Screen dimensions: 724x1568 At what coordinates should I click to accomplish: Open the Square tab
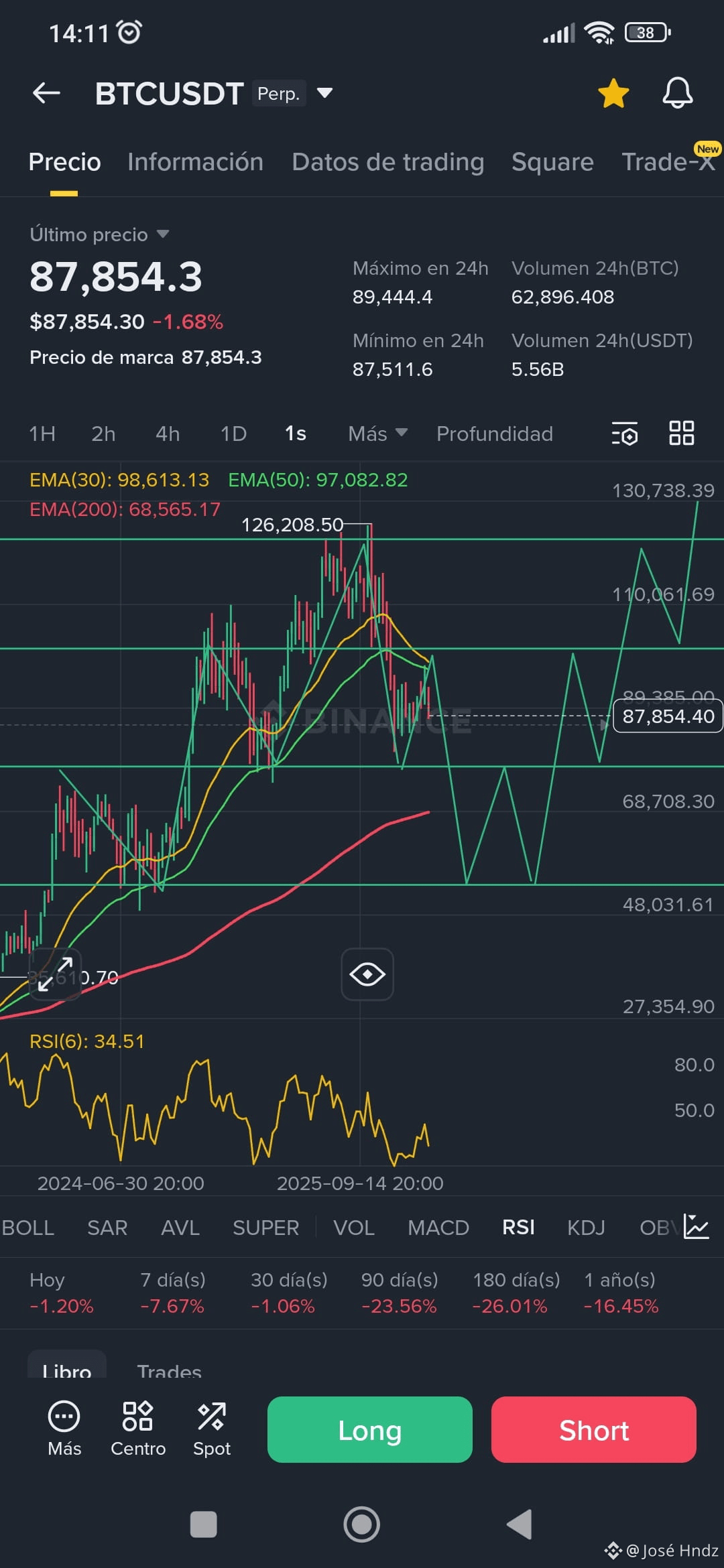tap(552, 162)
